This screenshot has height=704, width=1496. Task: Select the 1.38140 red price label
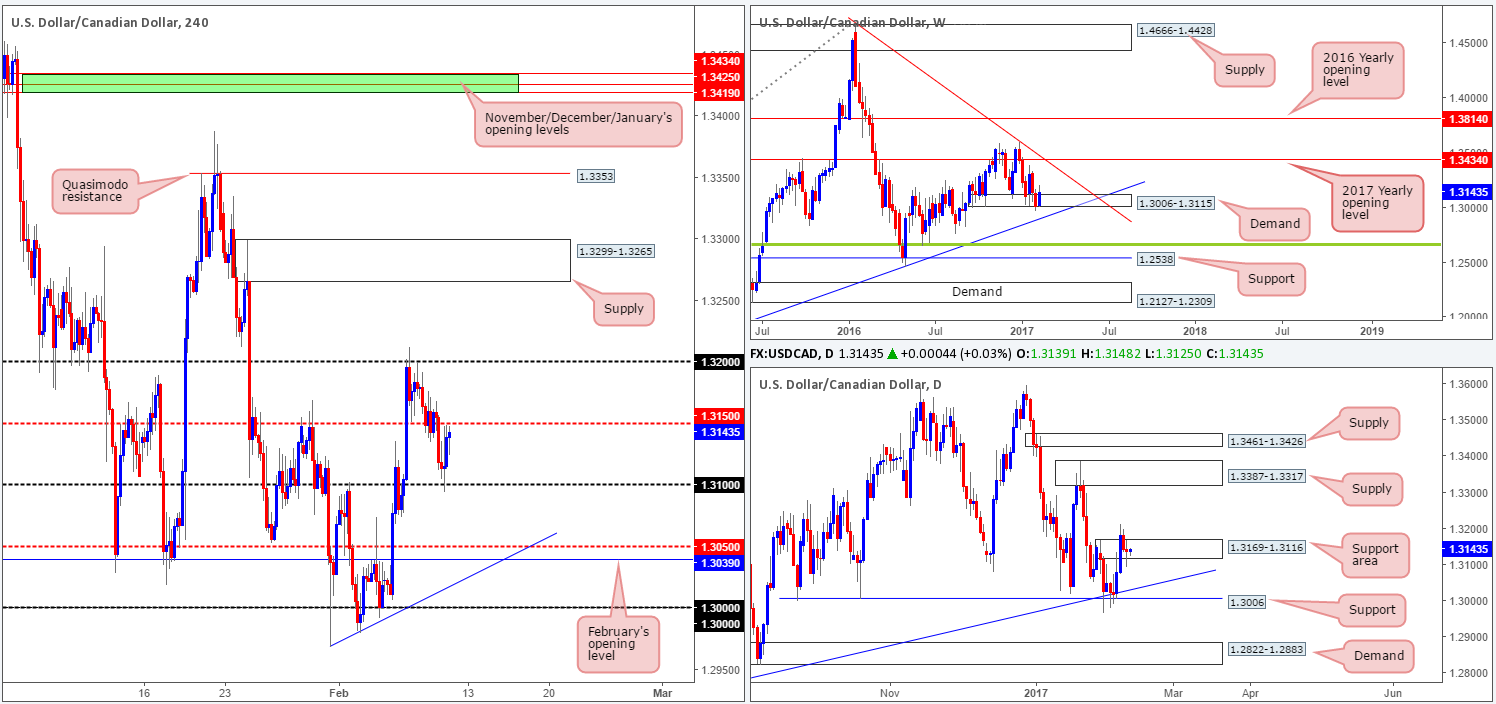click(1466, 118)
